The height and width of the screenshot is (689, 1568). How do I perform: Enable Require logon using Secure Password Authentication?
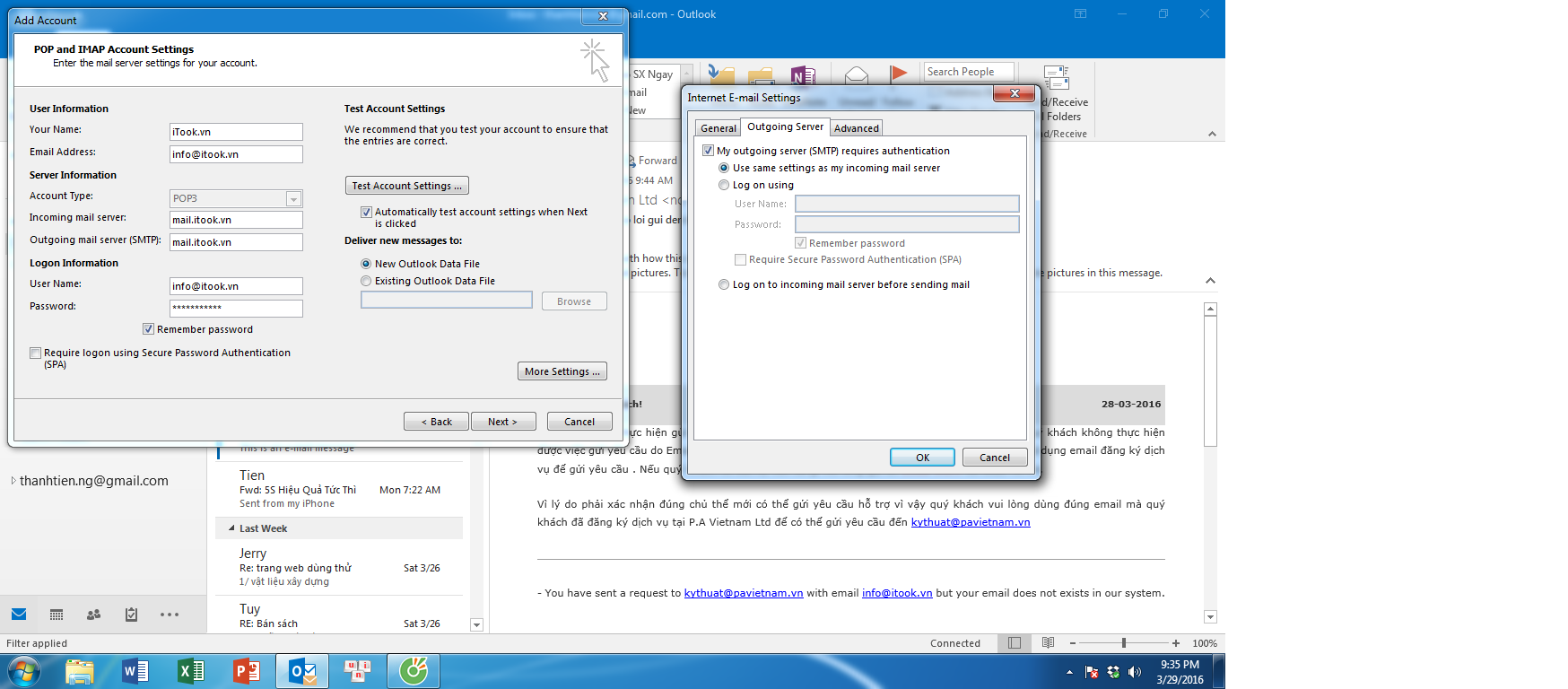(x=35, y=353)
